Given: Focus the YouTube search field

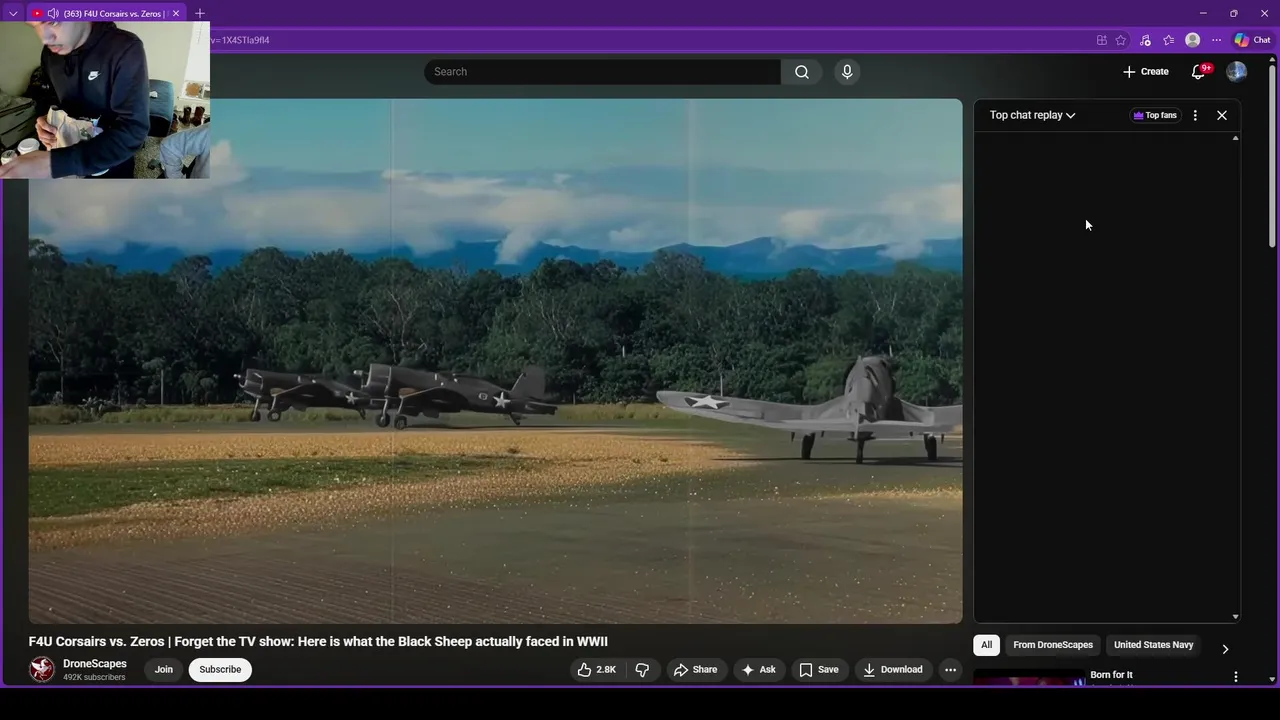Looking at the screenshot, I should tap(603, 72).
